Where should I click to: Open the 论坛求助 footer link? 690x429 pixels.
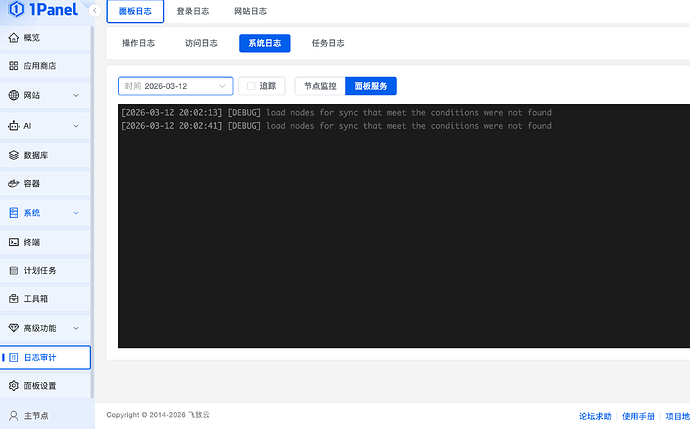594,415
